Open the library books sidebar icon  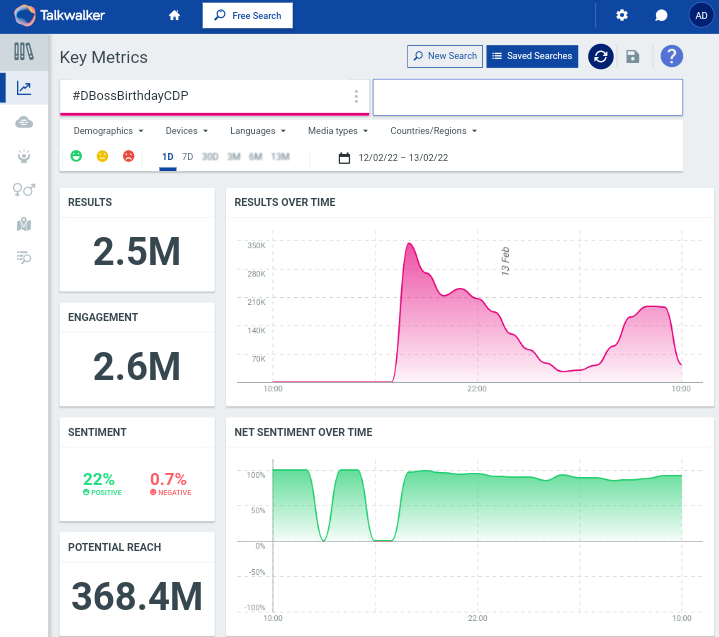click(x=24, y=51)
